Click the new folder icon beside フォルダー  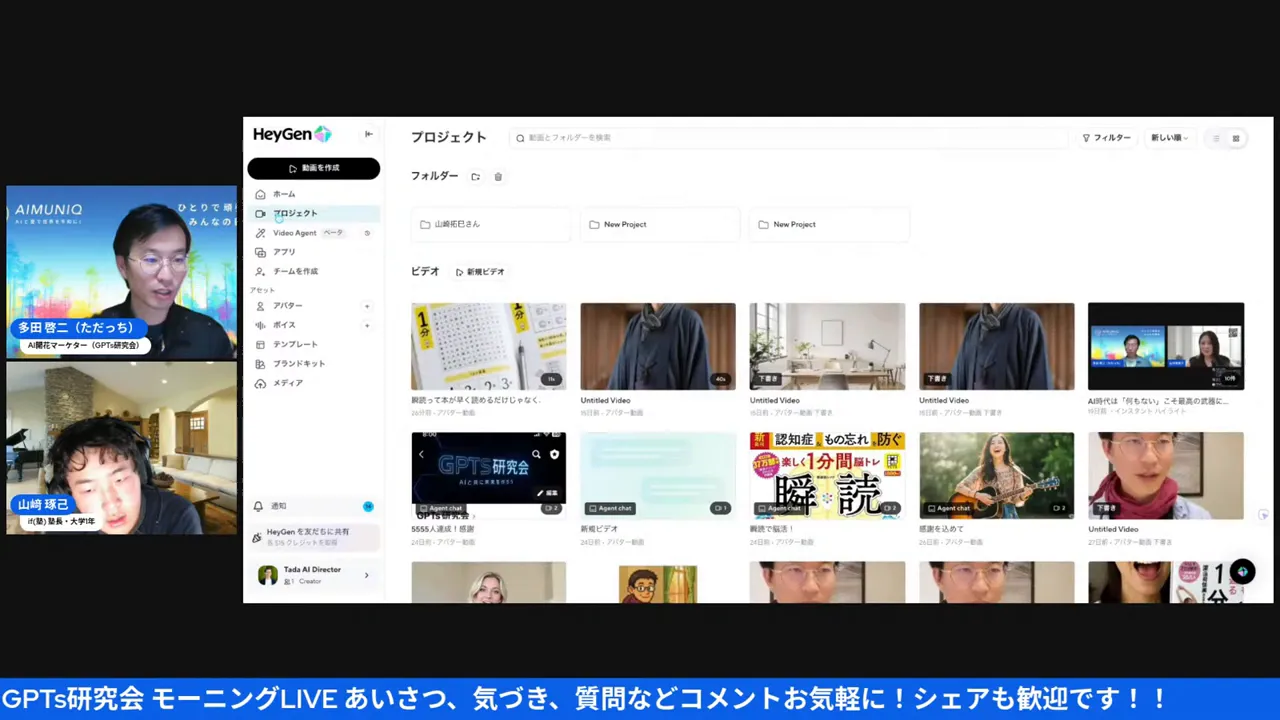475,177
